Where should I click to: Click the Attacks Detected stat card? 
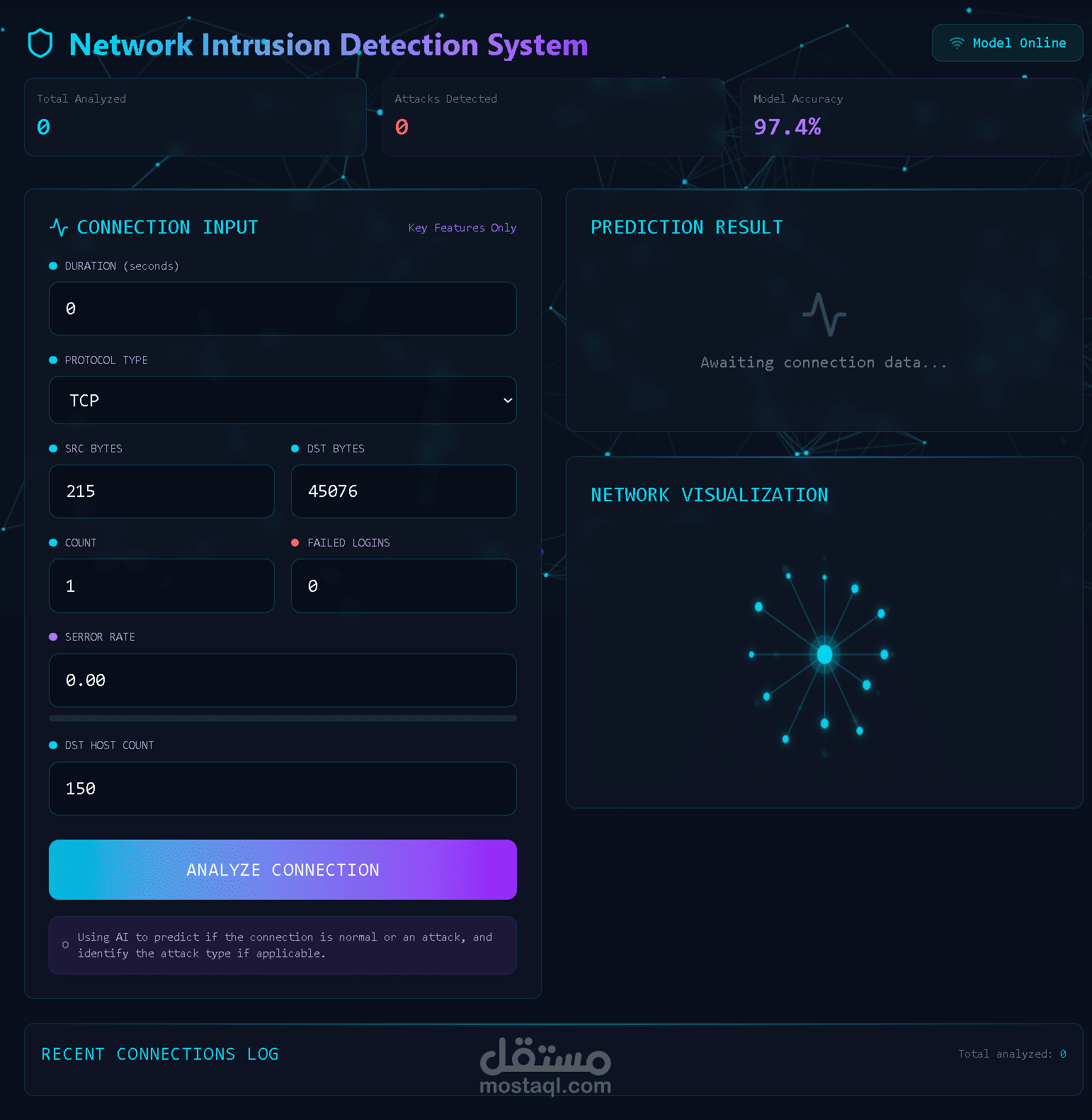click(x=553, y=117)
